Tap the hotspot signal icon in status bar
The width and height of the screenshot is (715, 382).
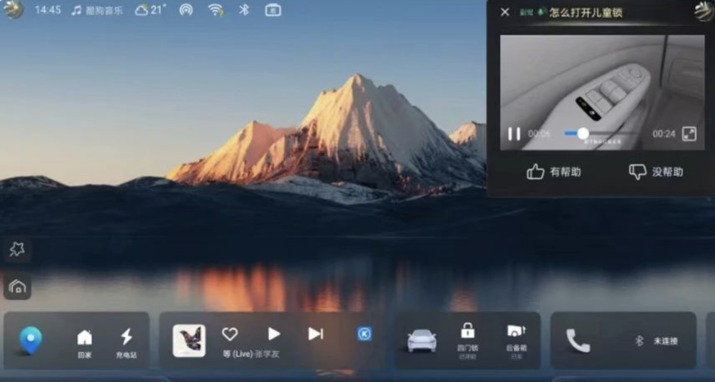[x=186, y=10]
